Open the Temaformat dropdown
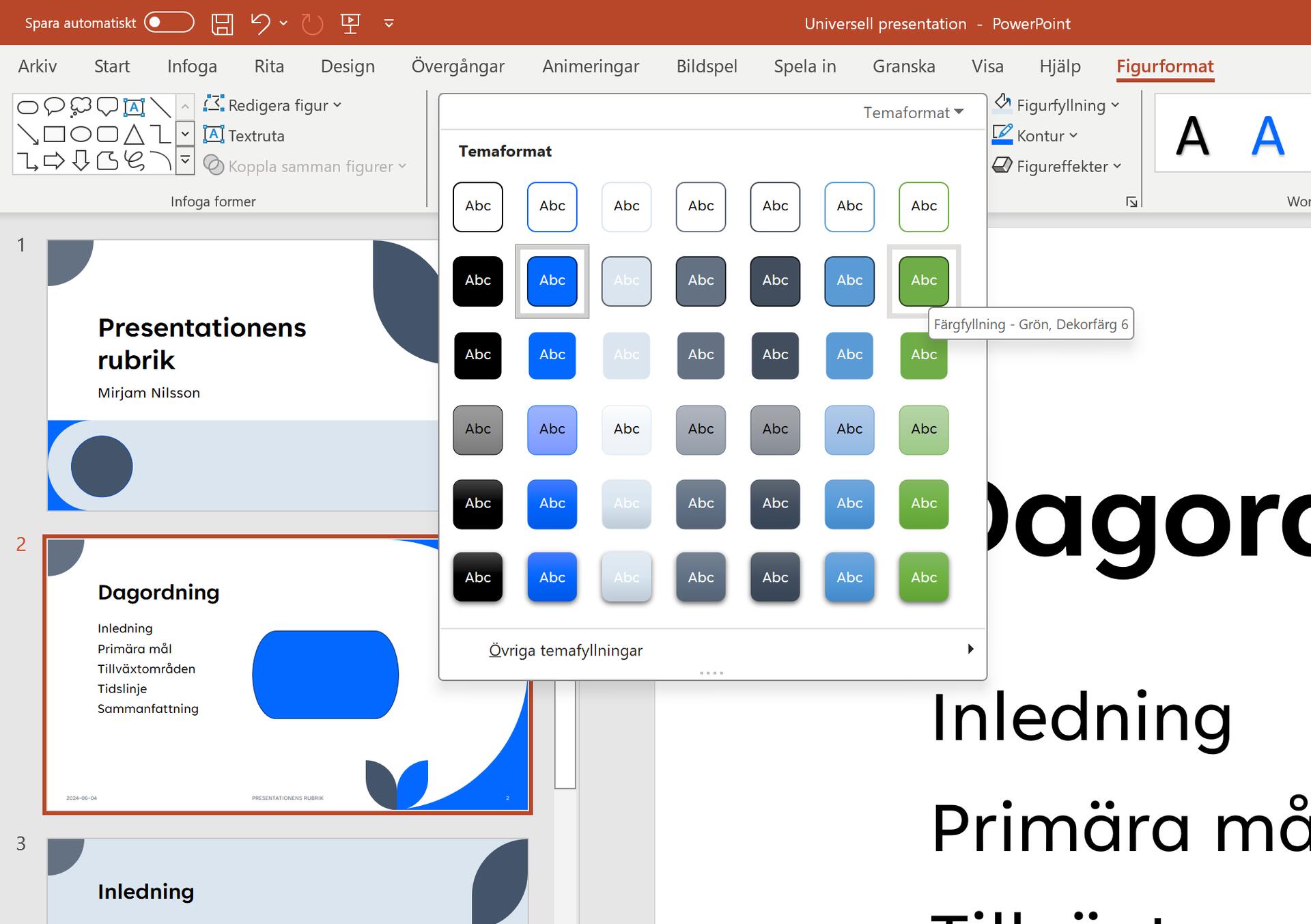Viewport: 1311px width, 924px height. pyautogui.click(x=912, y=112)
